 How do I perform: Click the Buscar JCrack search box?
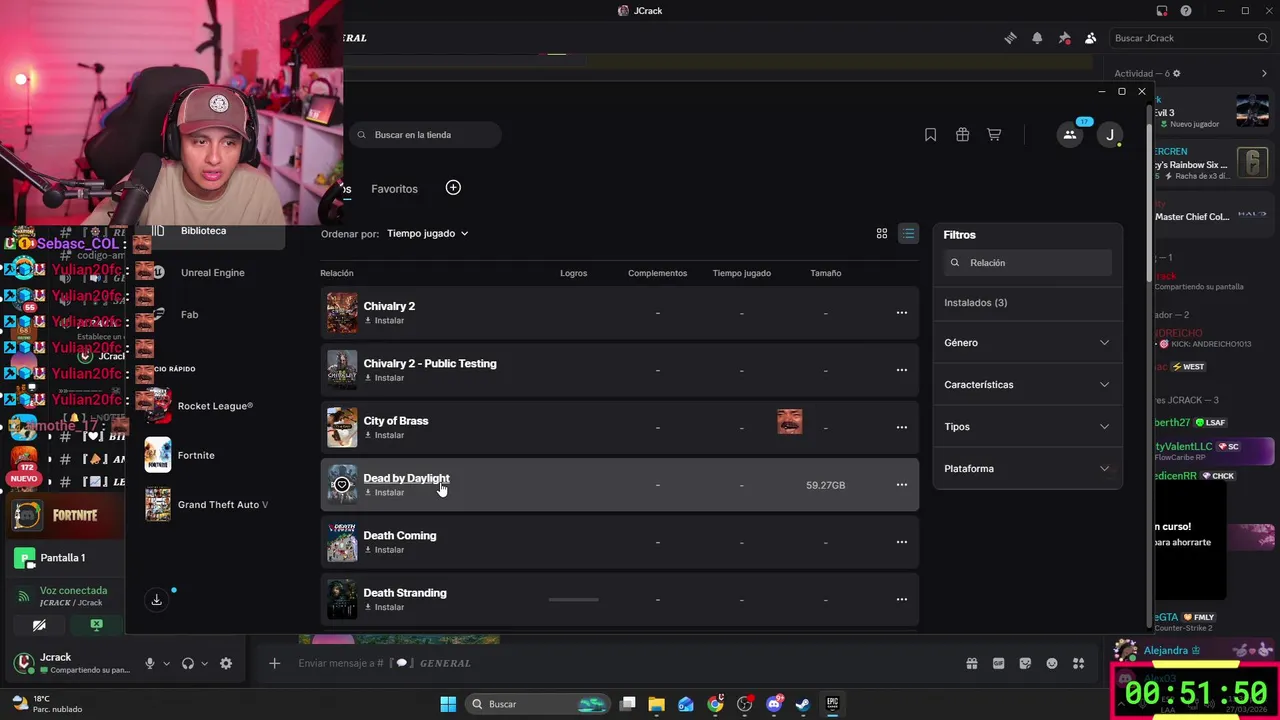click(x=1190, y=38)
